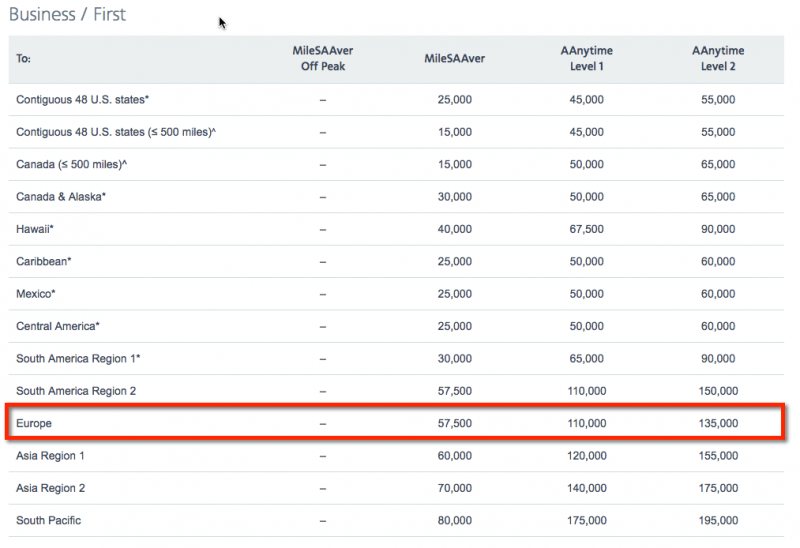
Task: Click the Caribbean destination label
Action: tap(44, 261)
